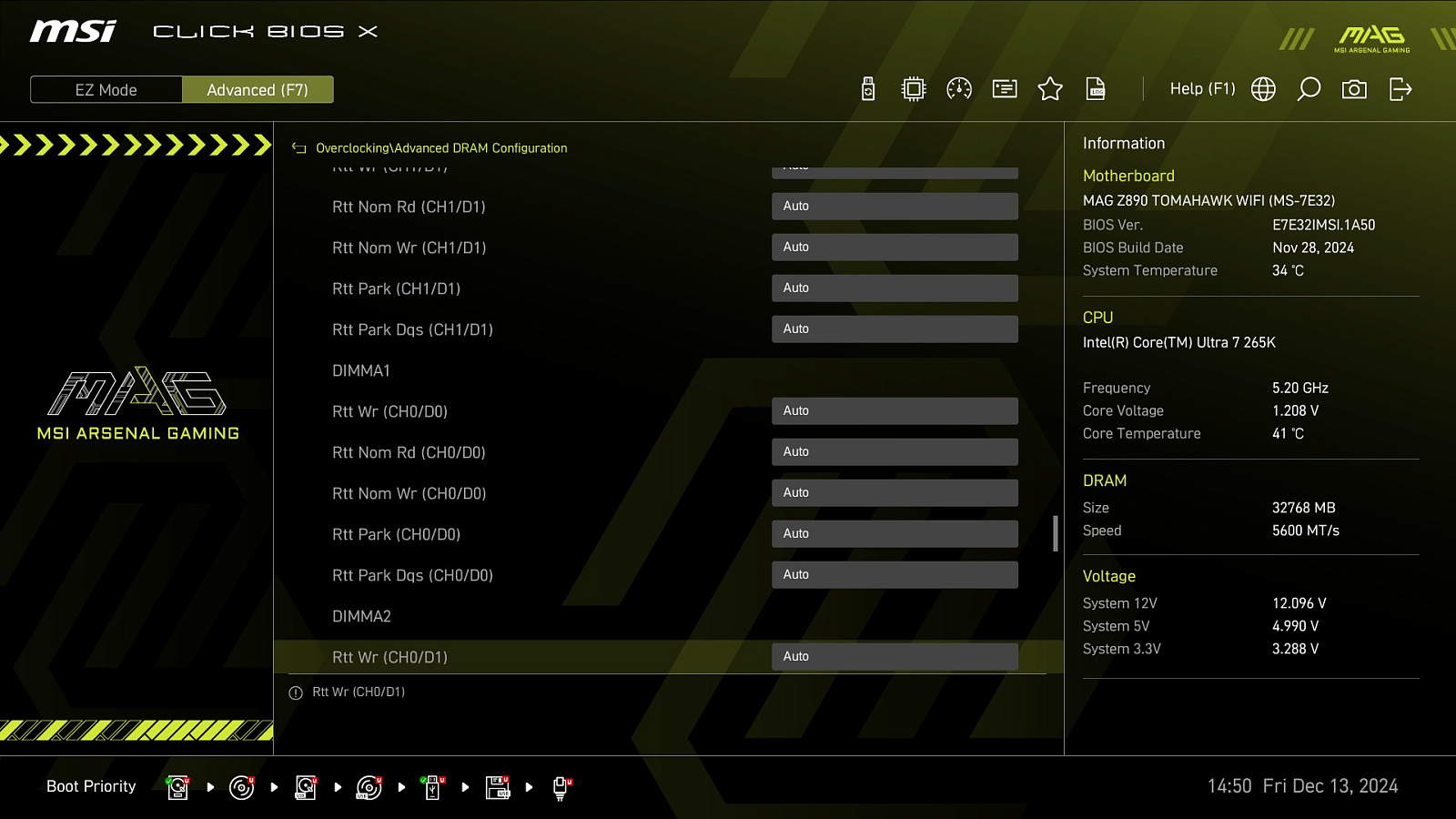Click the Rtt Park Dqs (CH1/D1) setting label
The image size is (1456, 819).
[412, 329]
